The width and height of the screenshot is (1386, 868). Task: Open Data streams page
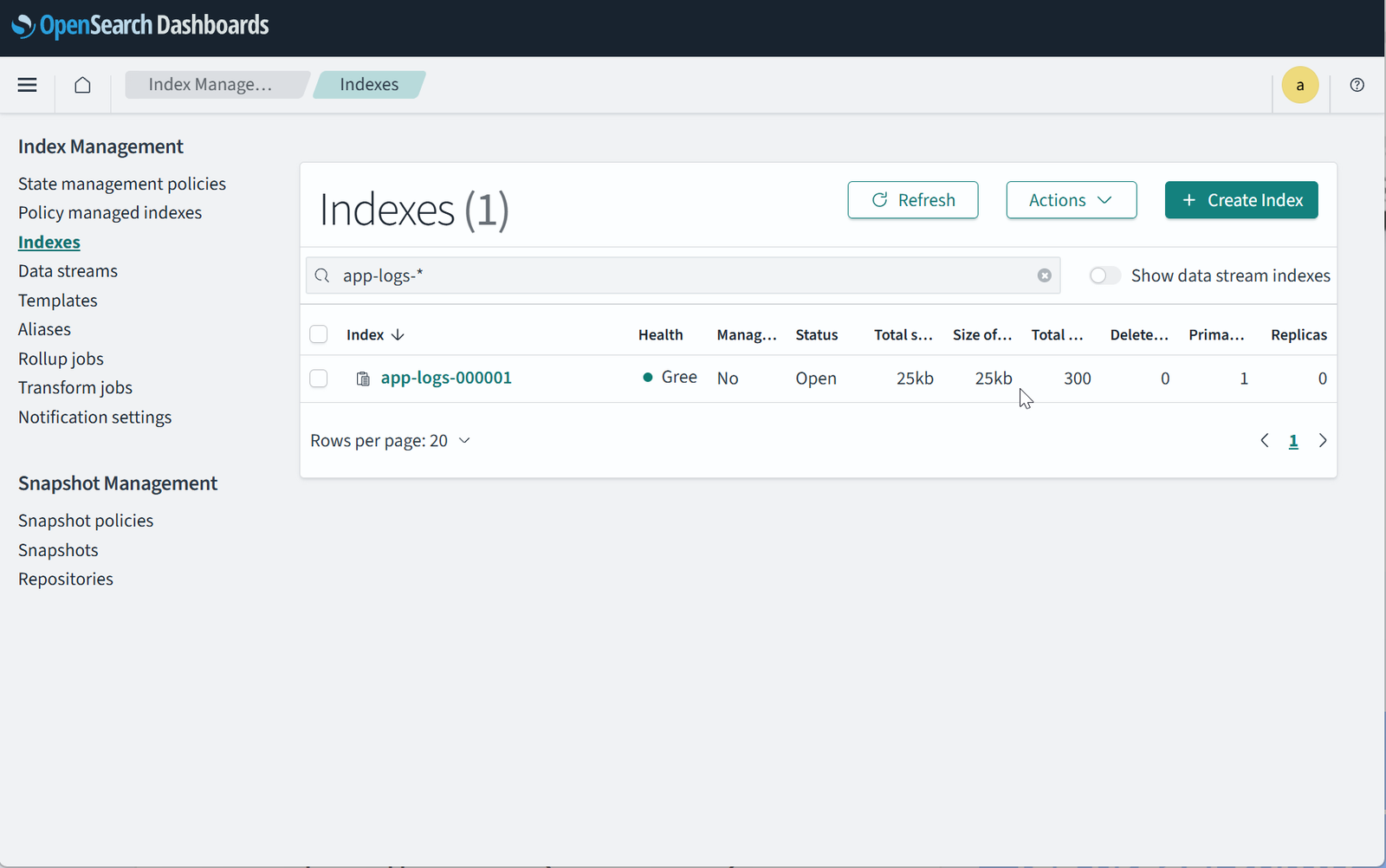tap(68, 271)
